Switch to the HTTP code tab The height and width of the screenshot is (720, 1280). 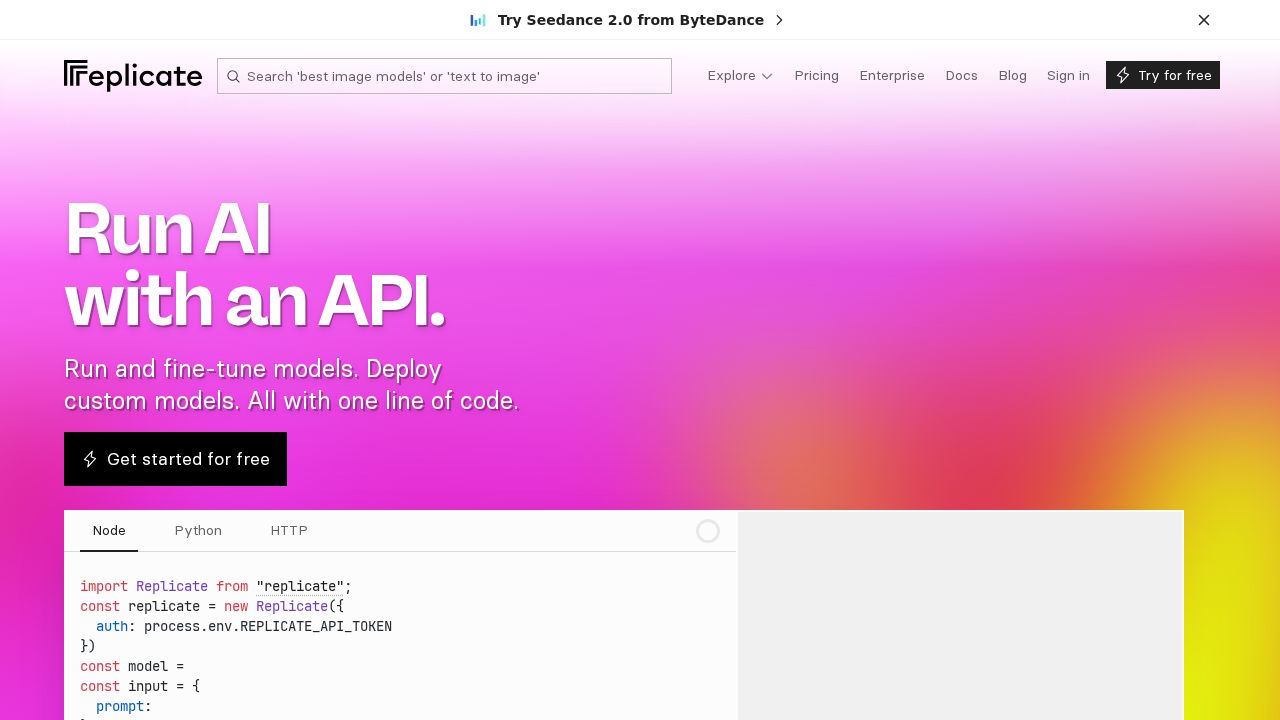click(x=289, y=531)
